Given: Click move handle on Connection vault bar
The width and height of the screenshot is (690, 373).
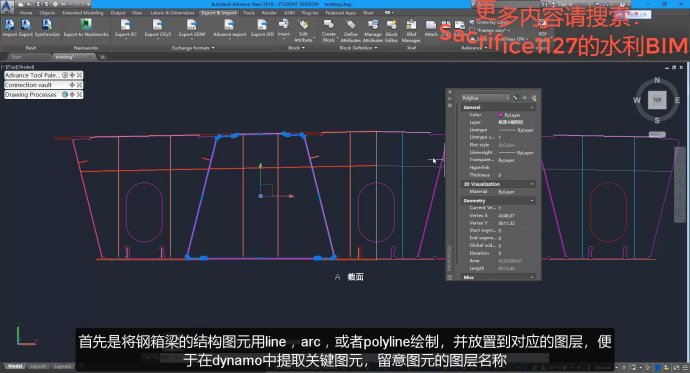Looking at the screenshot, I should [x=72, y=85].
